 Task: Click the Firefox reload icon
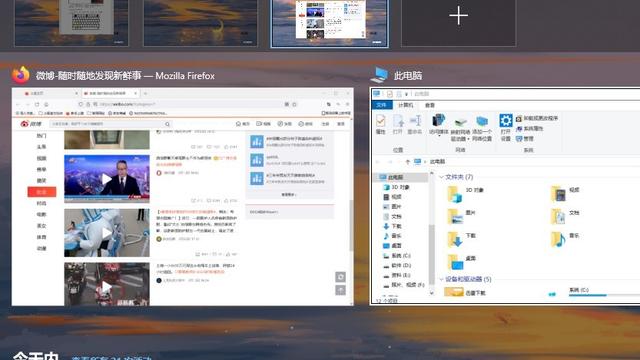[x=37, y=104]
